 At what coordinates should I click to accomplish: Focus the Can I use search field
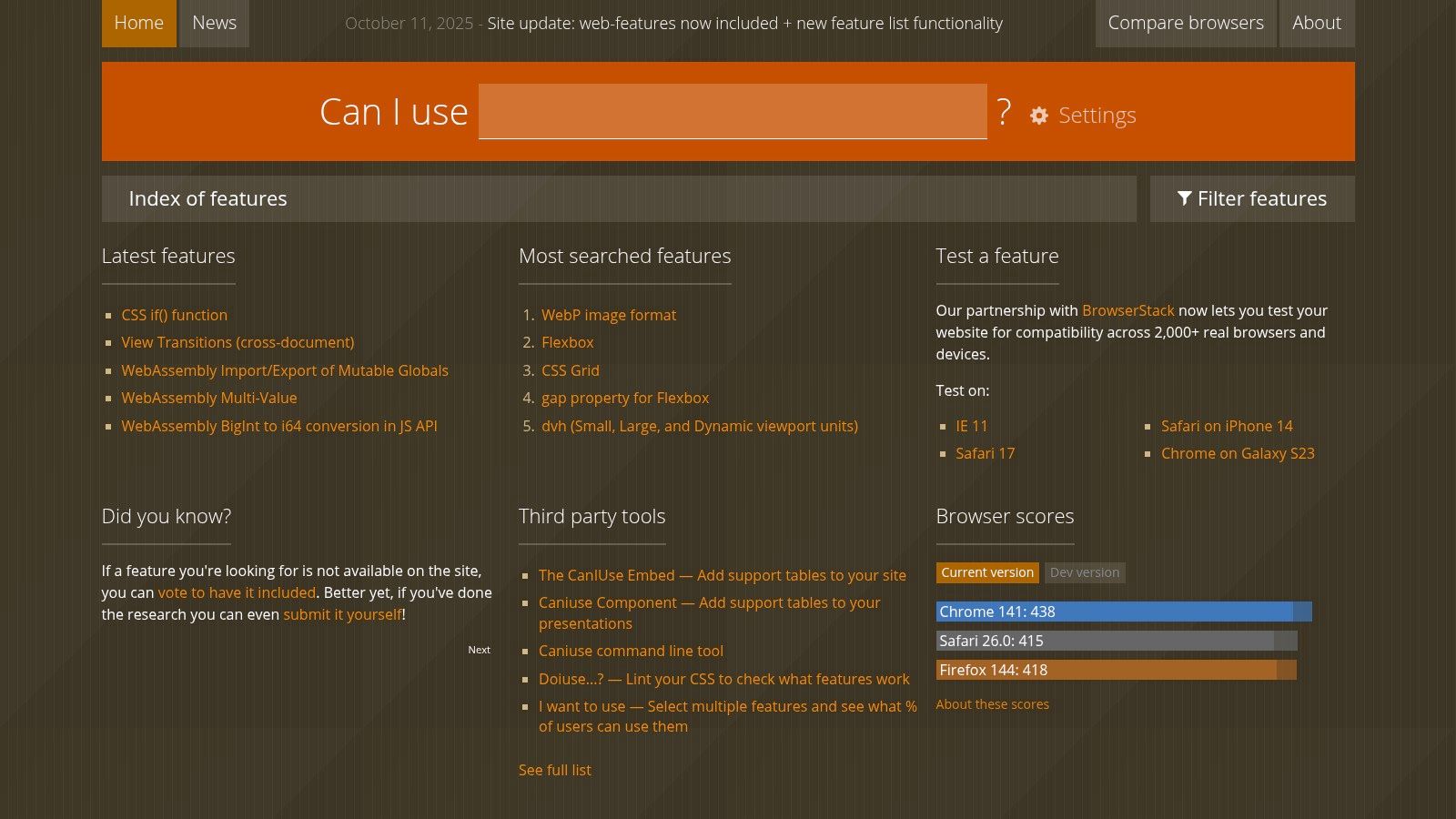pos(733,111)
